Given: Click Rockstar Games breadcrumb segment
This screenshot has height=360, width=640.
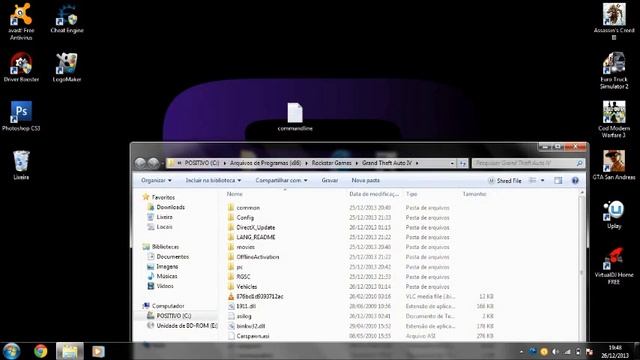Looking at the screenshot, I should (x=331, y=163).
